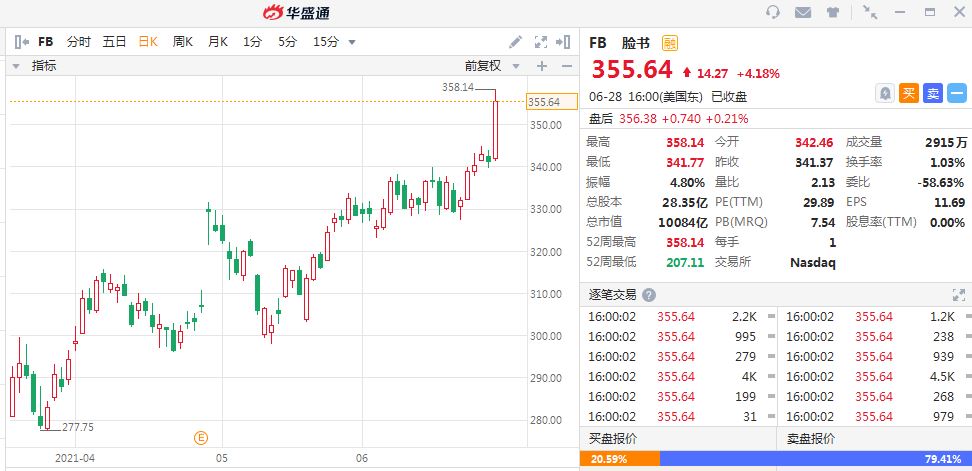Open customer service headset icon

(x=773, y=12)
